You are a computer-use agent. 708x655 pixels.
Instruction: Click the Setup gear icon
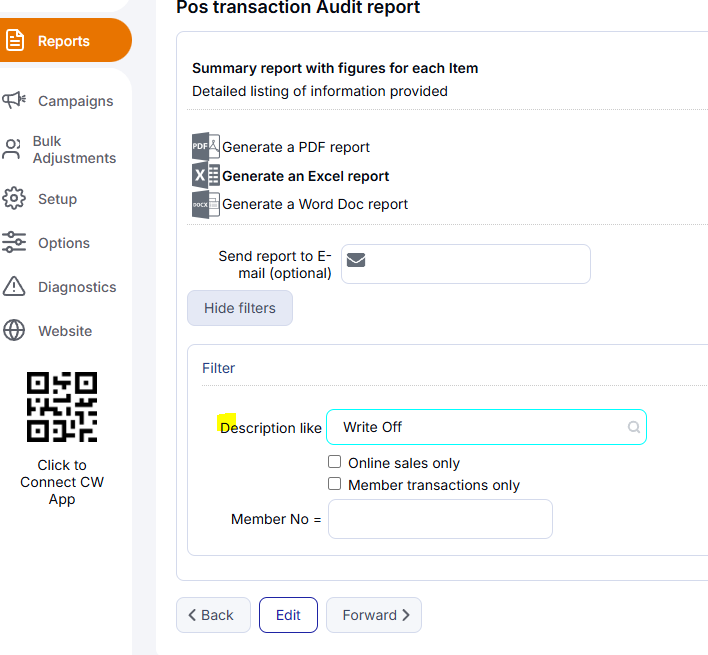tap(14, 198)
